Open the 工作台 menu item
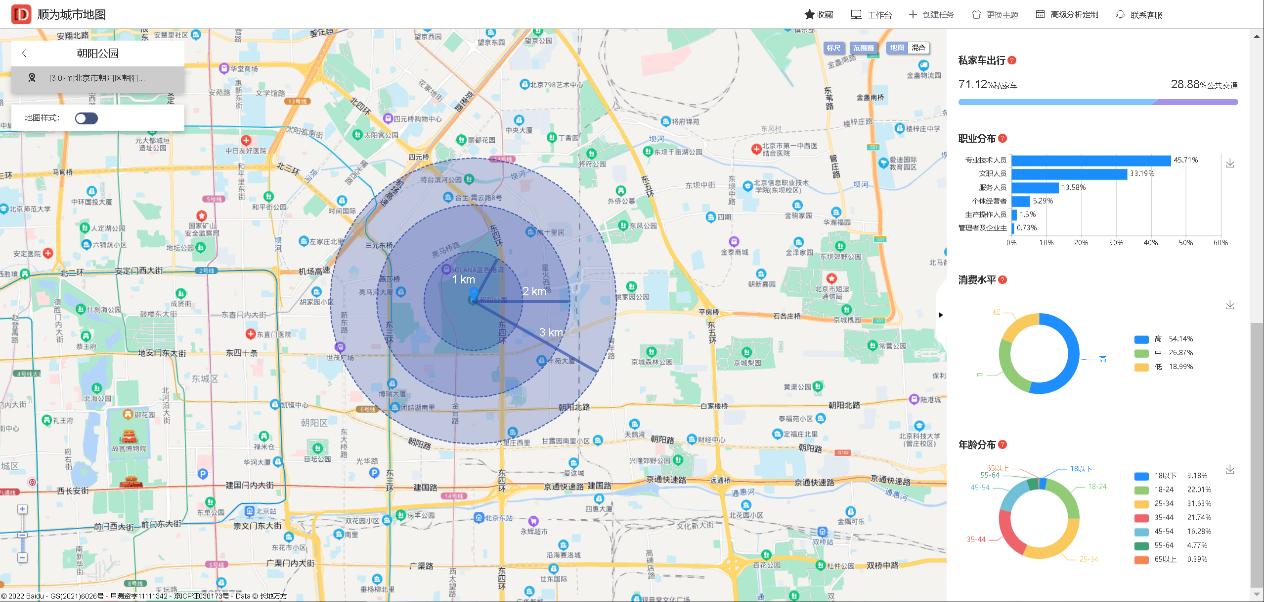Viewport: 1264px width, 602px height. pyautogui.click(x=871, y=15)
